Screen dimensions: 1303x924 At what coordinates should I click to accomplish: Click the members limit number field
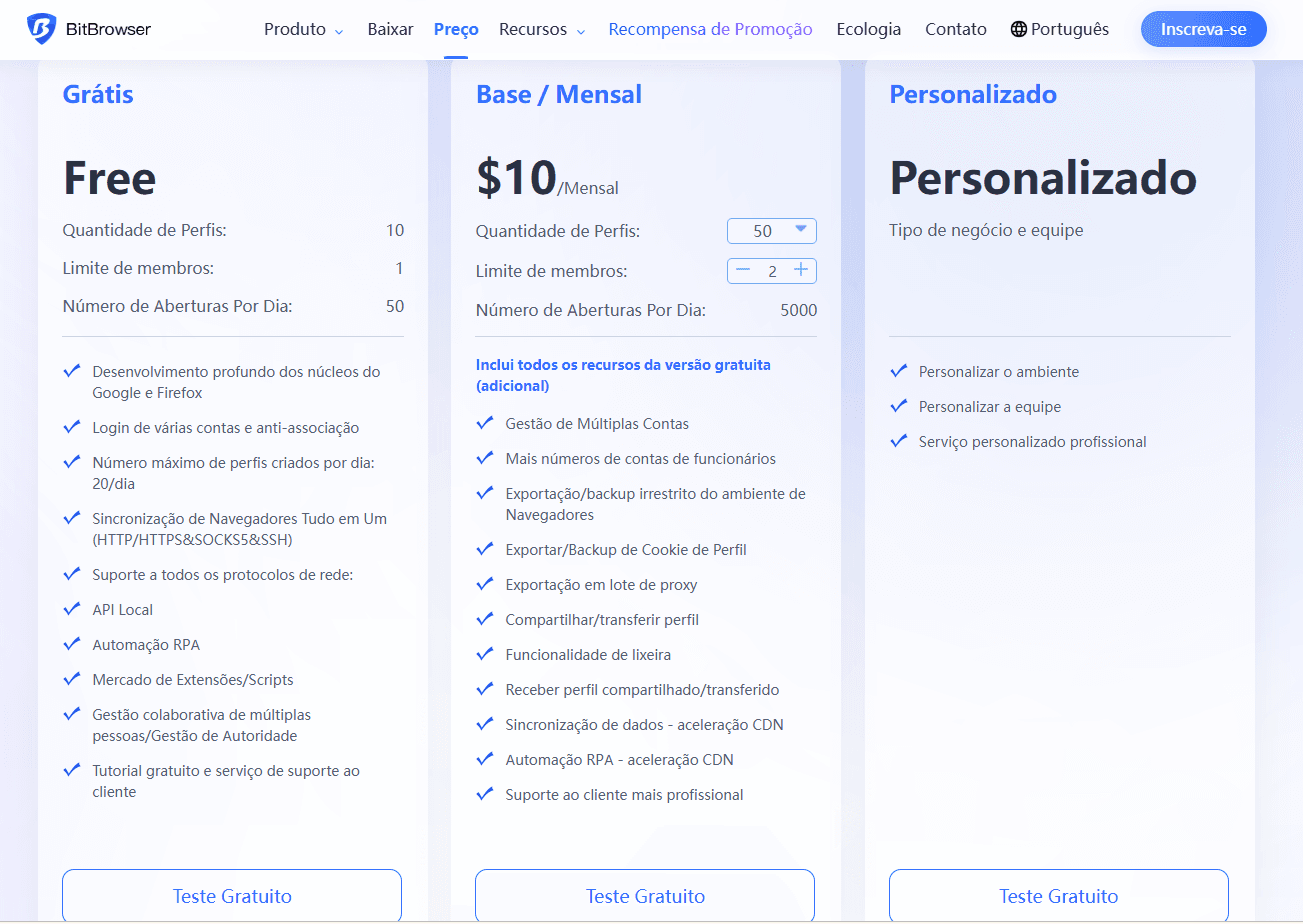772,271
